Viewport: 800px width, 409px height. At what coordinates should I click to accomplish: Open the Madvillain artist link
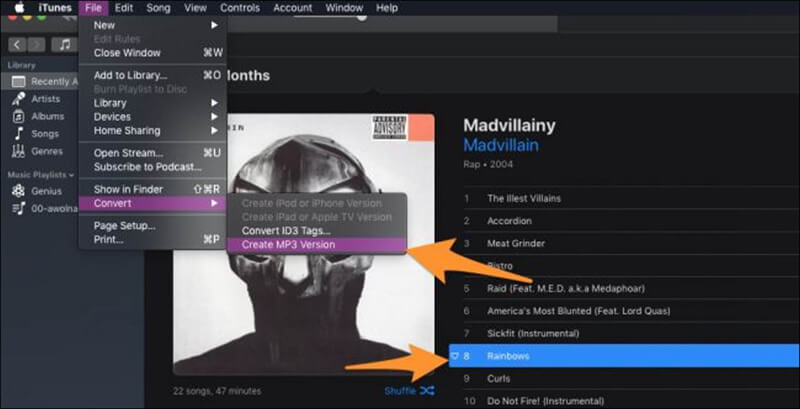point(501,145)
